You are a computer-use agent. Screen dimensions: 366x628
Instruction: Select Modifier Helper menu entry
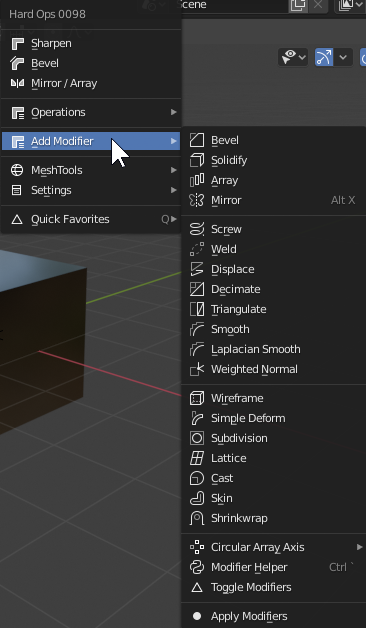pos(274,567)
